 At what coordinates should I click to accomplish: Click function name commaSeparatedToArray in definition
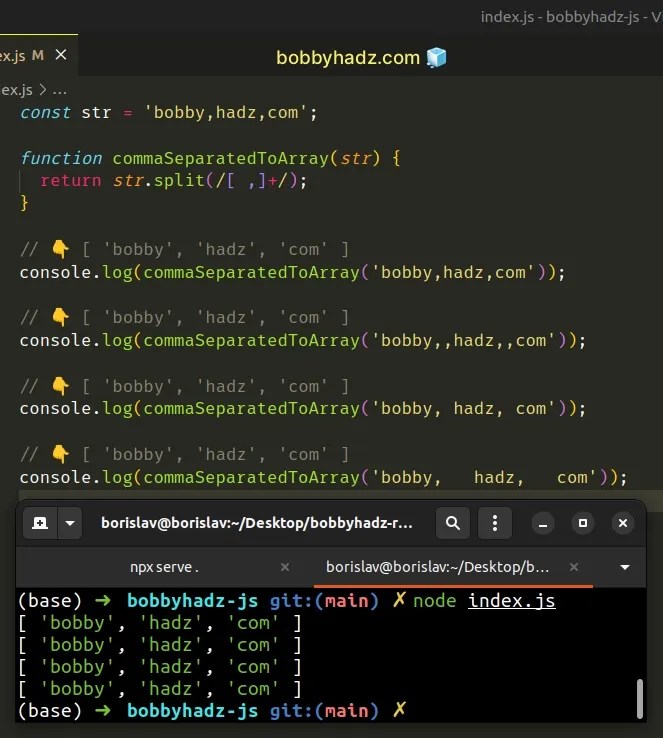tap(220, 159)
